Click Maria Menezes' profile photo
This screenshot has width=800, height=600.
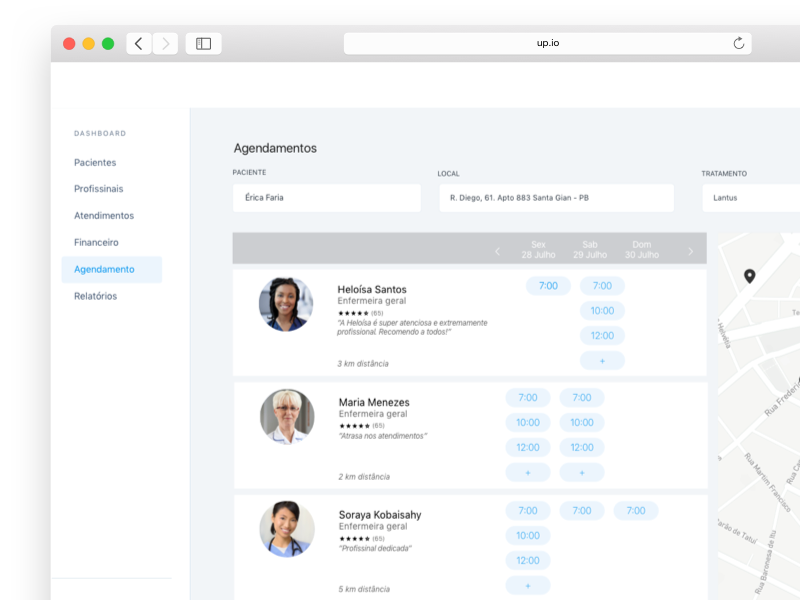[286, 416]
